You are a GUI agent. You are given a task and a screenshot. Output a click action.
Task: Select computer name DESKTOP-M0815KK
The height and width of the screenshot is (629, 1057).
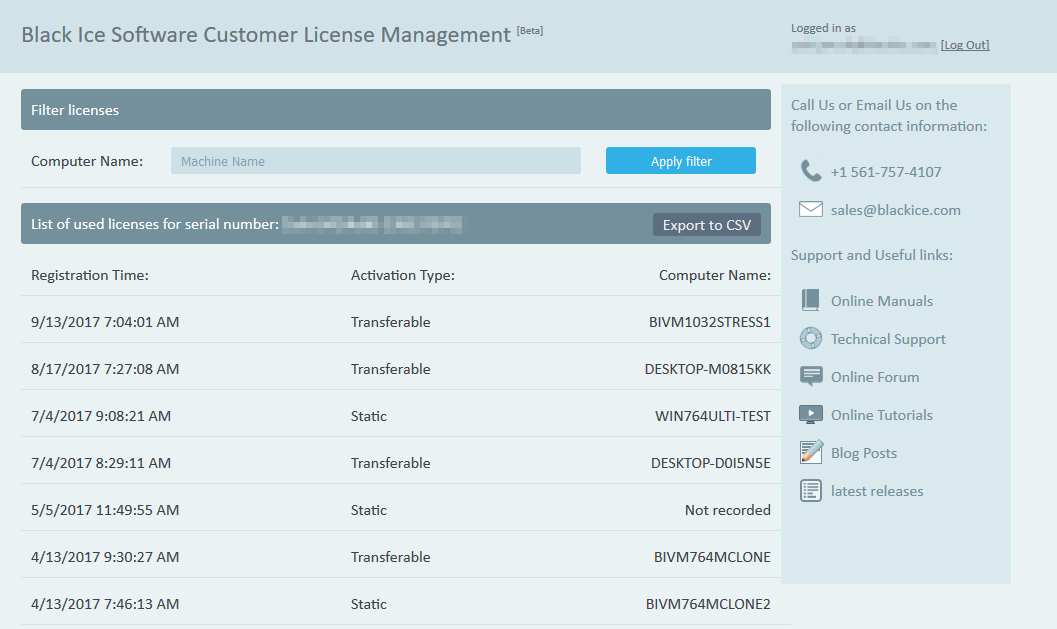pos(707,369)
